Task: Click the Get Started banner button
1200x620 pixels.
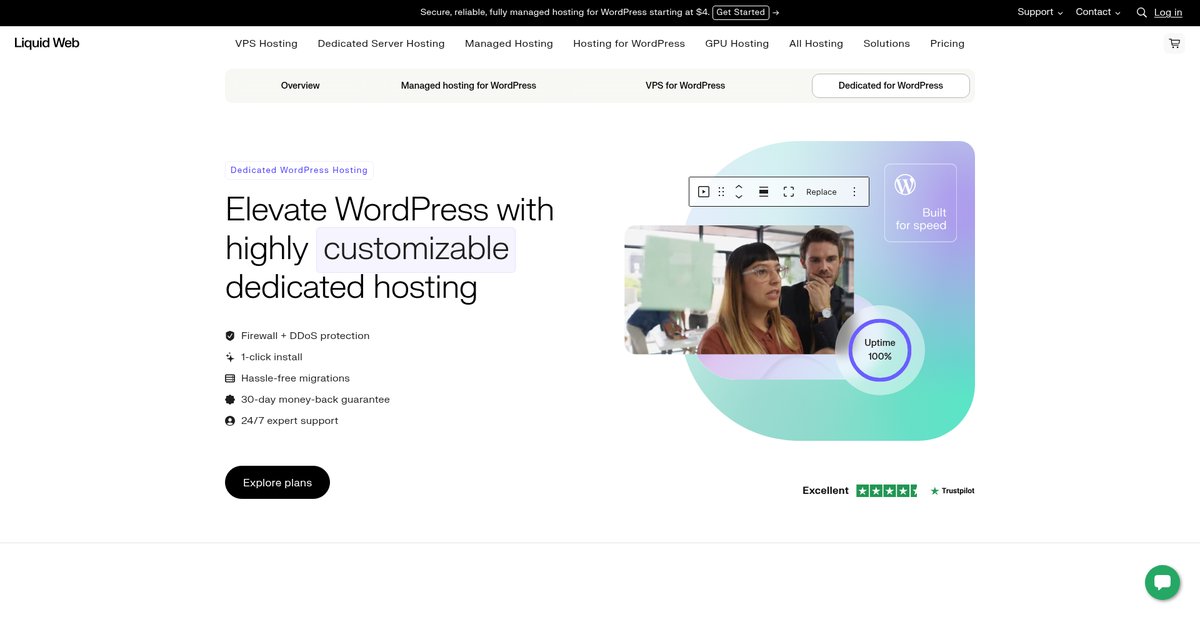Action: 741,13
